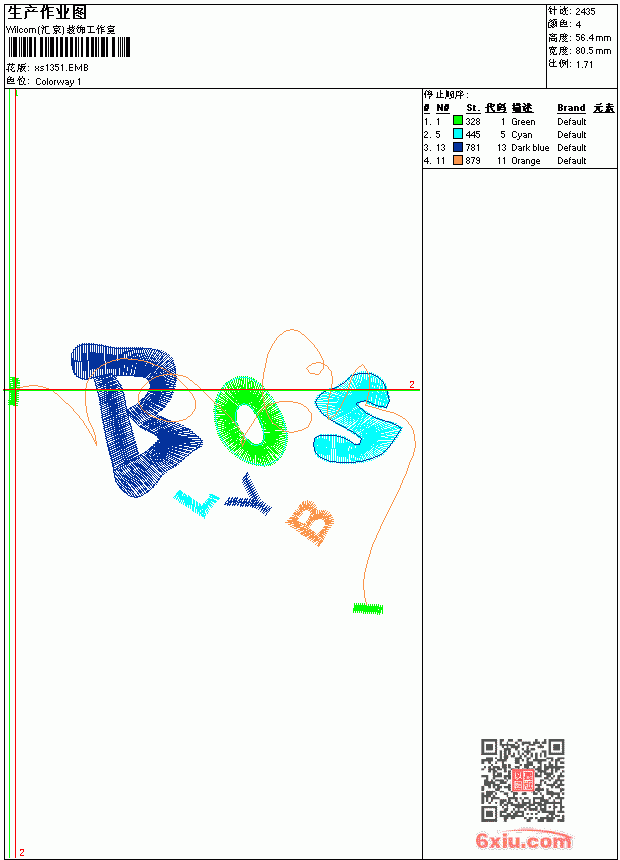Click 'Default' brand in the Green row
This screenshot has height=860, width=620.
point(572,122)
